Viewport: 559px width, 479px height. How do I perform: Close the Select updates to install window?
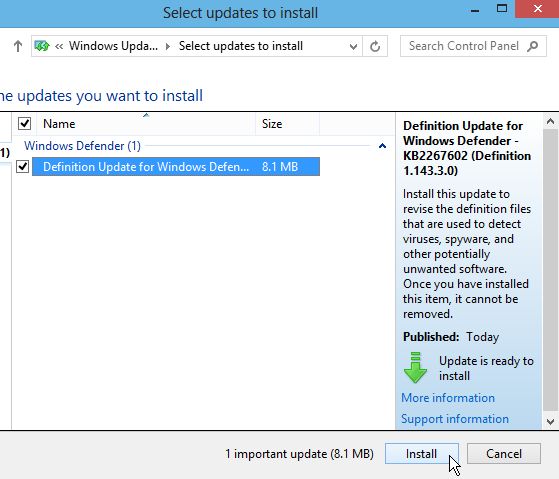(538, 9)
